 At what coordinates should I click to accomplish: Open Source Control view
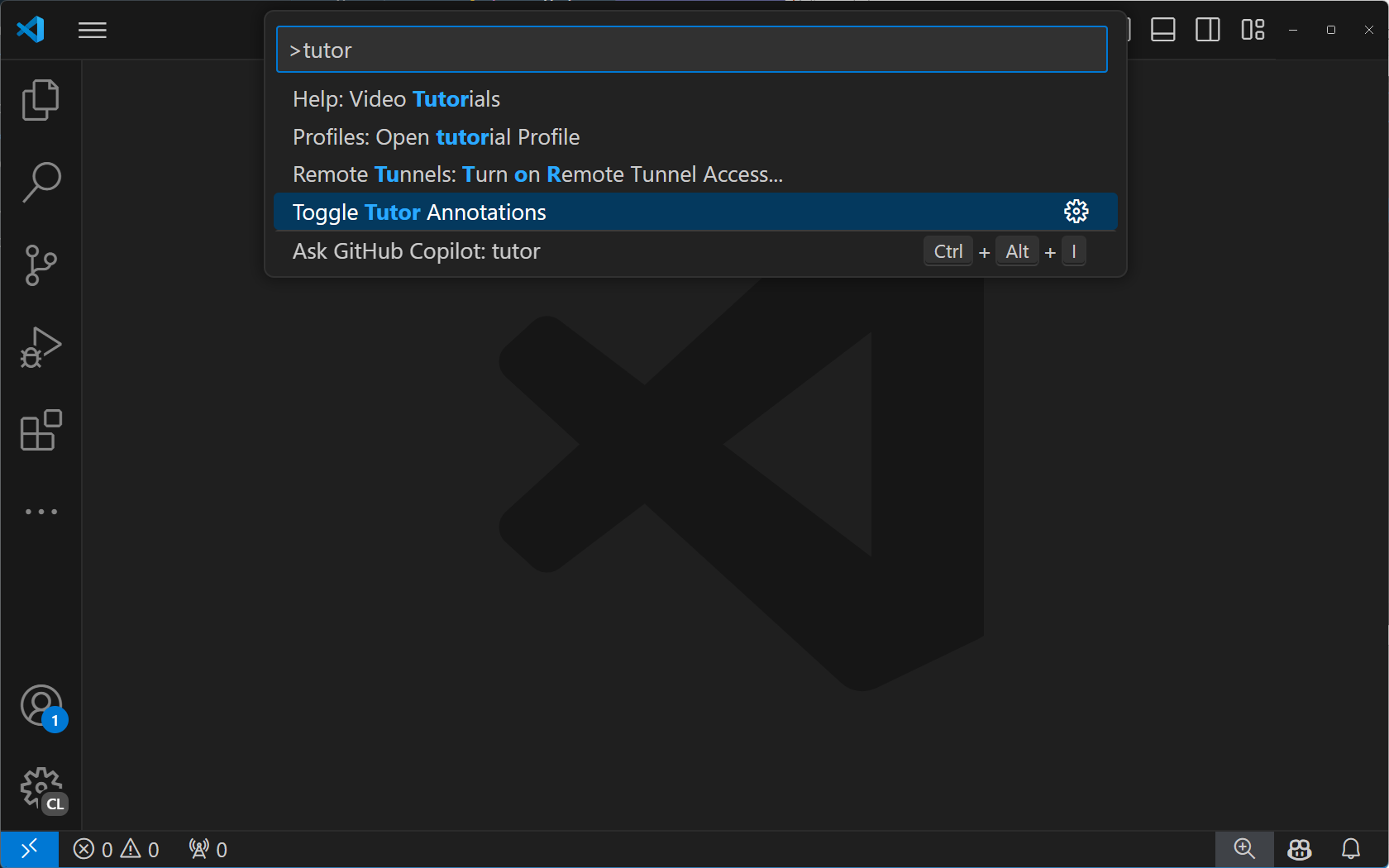(41, 265)
